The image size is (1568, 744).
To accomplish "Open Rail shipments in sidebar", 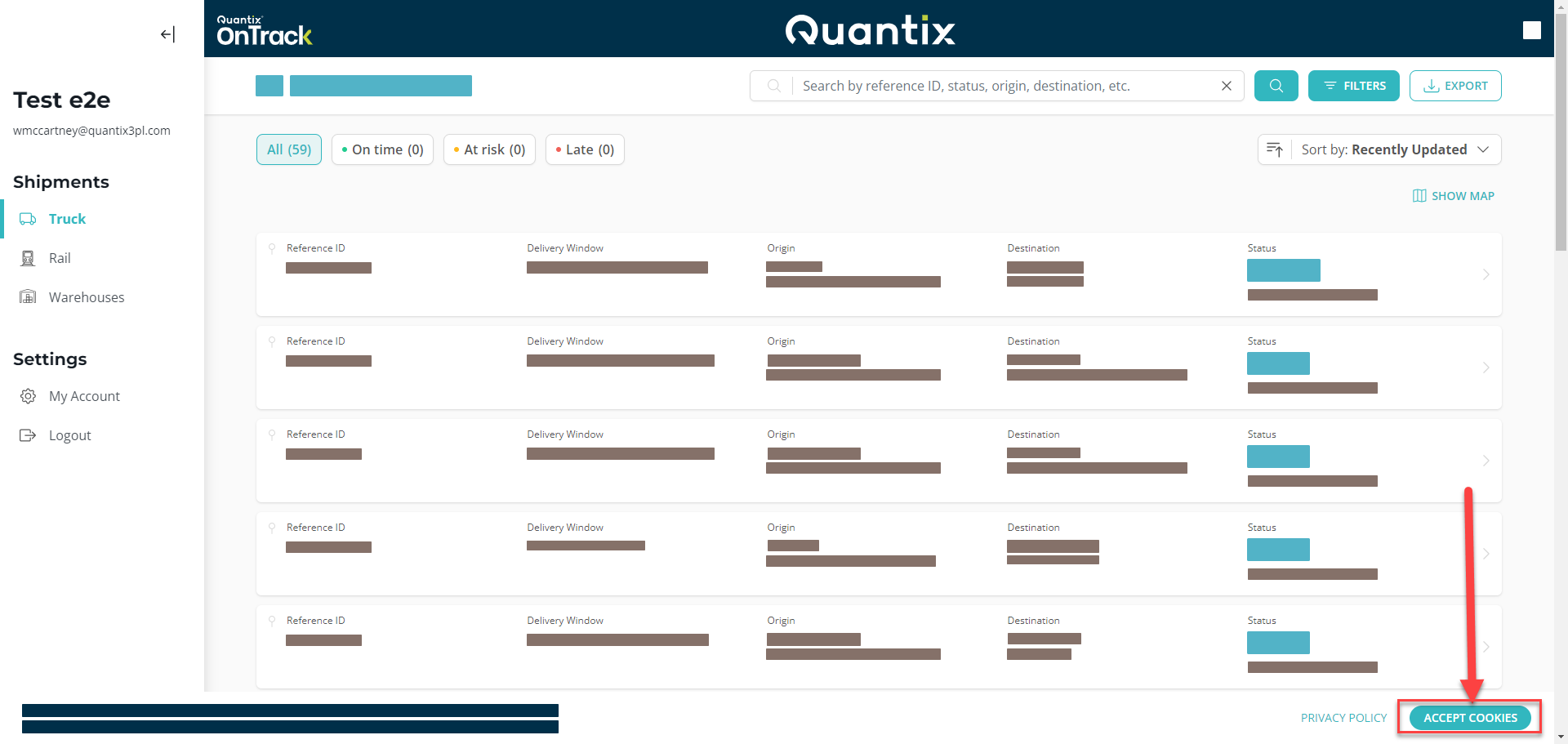I will (x=60, y=258).
